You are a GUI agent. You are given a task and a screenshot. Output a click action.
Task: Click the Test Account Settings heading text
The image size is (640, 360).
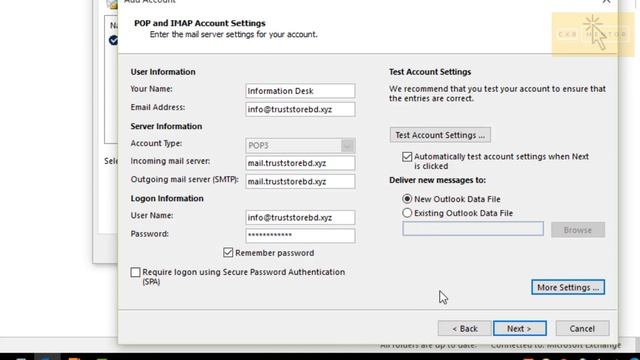[430, 72]
